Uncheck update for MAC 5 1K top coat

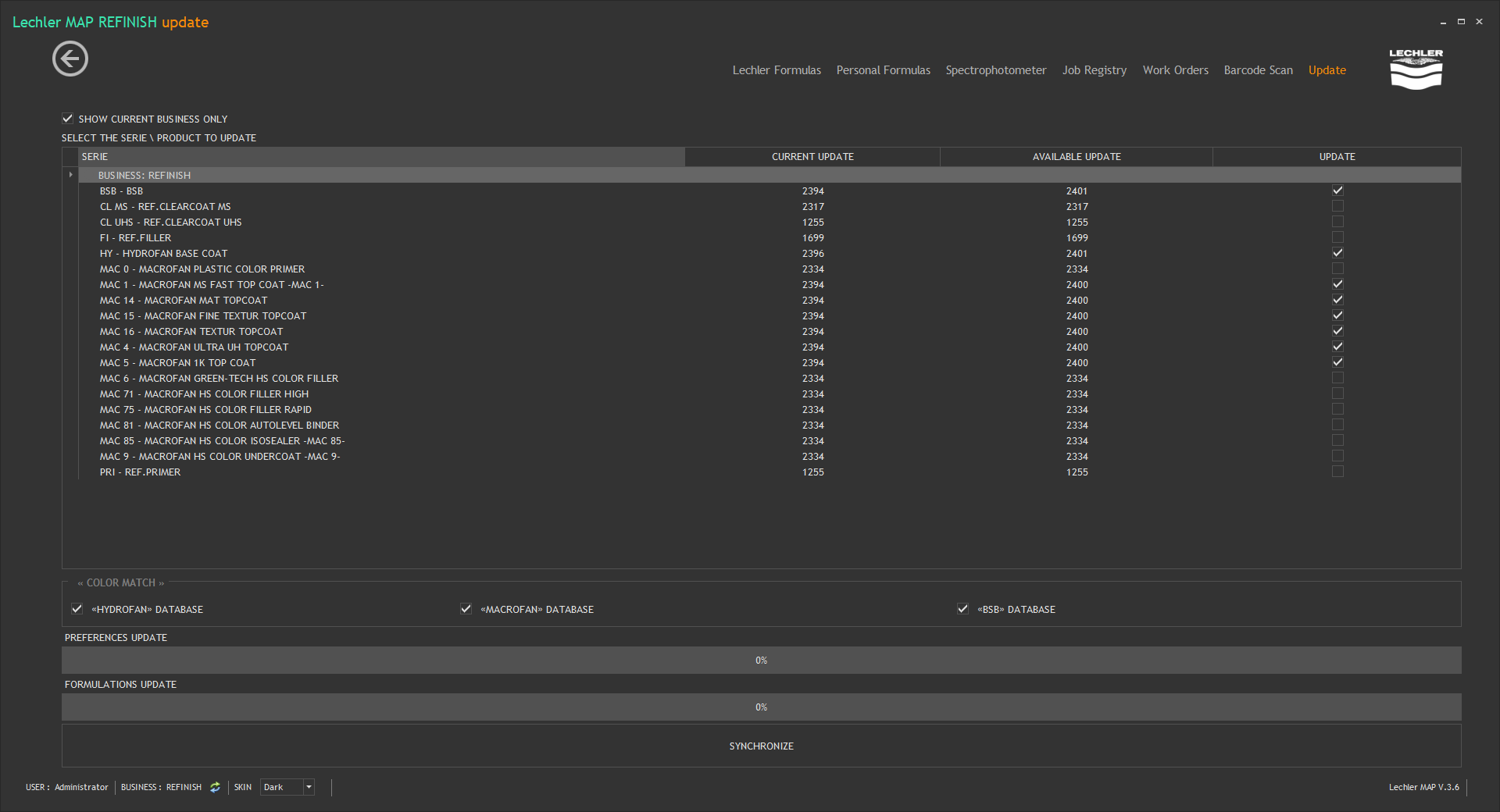tap(1337, 362)
